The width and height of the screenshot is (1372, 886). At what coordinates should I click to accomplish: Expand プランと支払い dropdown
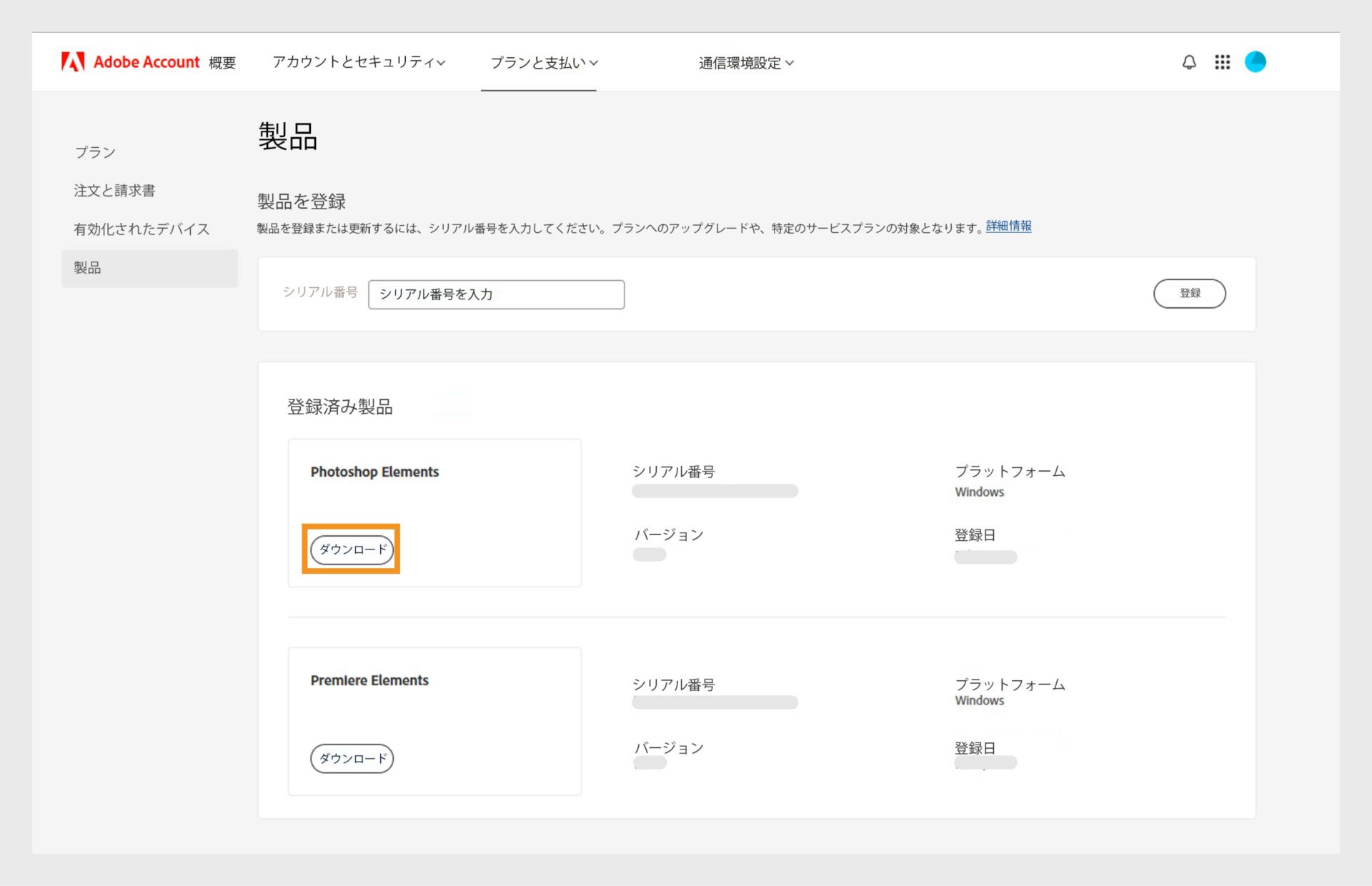tap(545, 63)
